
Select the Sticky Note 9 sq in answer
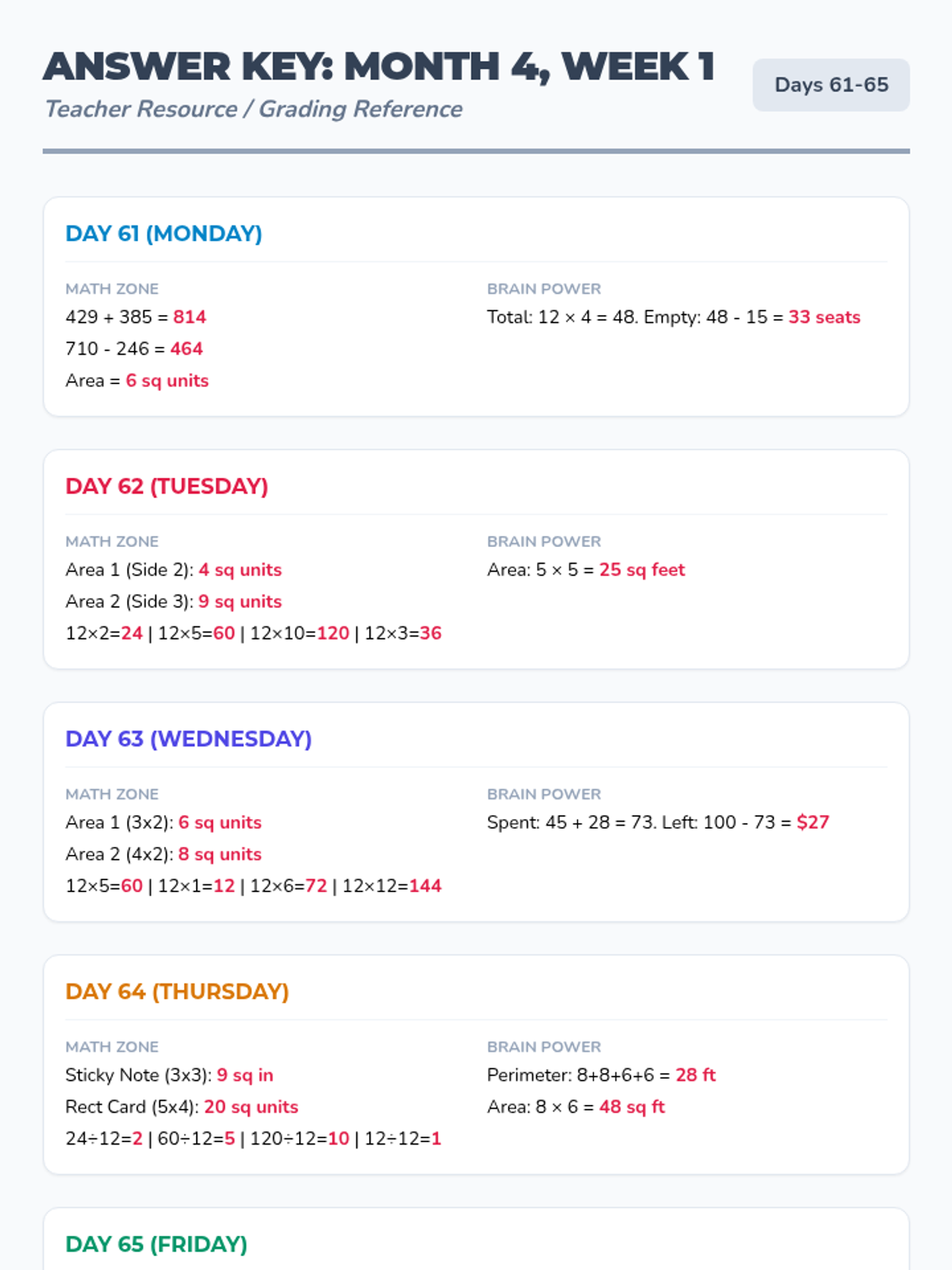[245, 1075]
